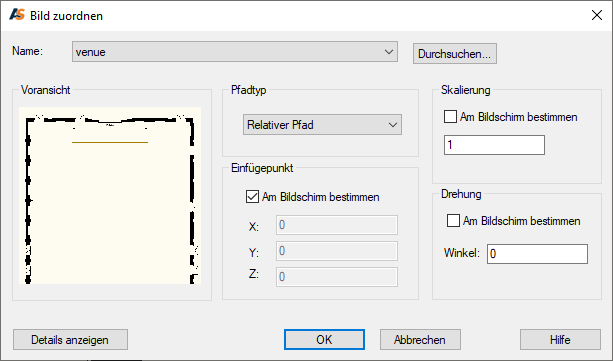Open the Pfadtyp dropdown Relativer Pfad

(x=322, y=125)
